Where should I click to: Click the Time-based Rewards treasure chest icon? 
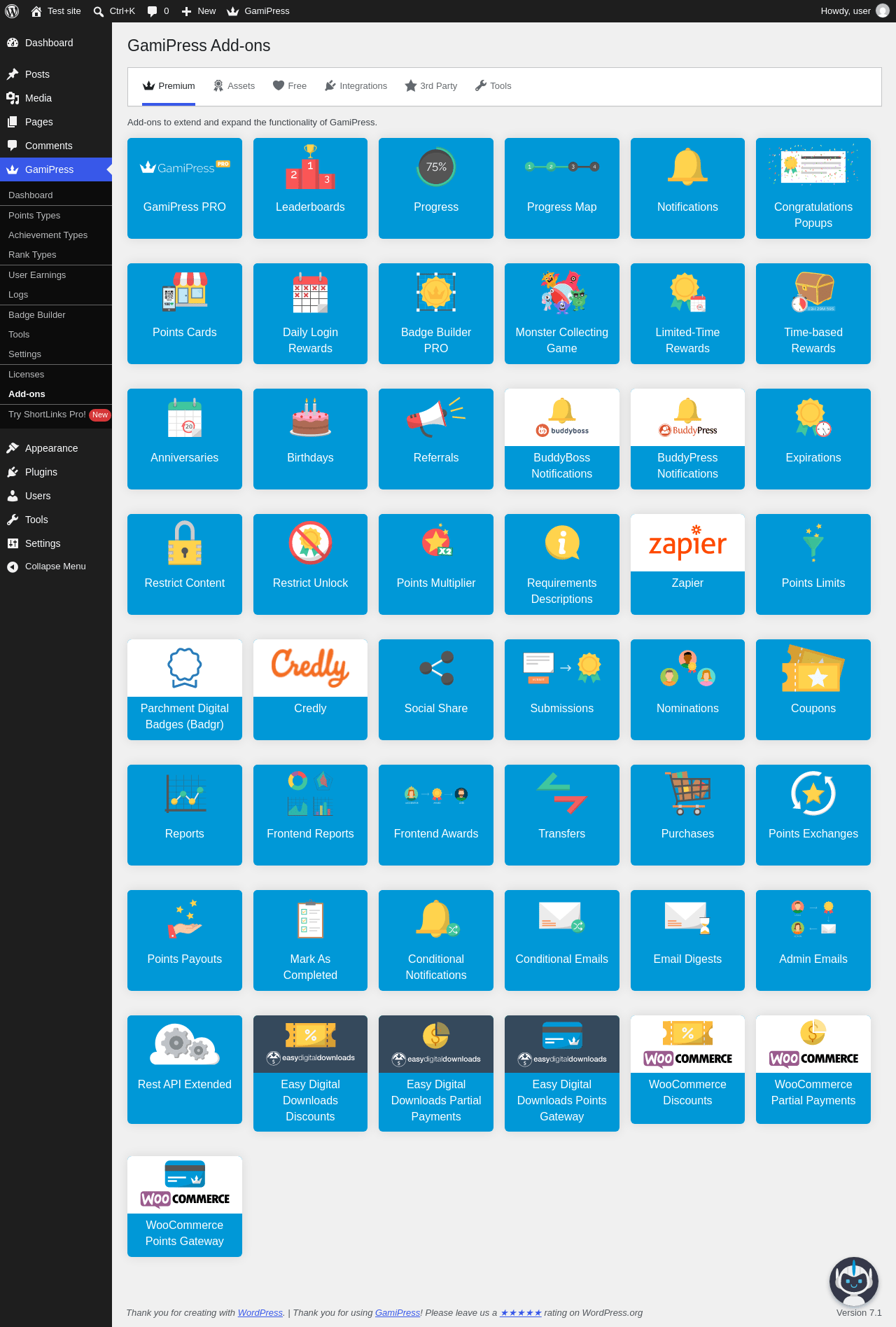tap(813, 291)
